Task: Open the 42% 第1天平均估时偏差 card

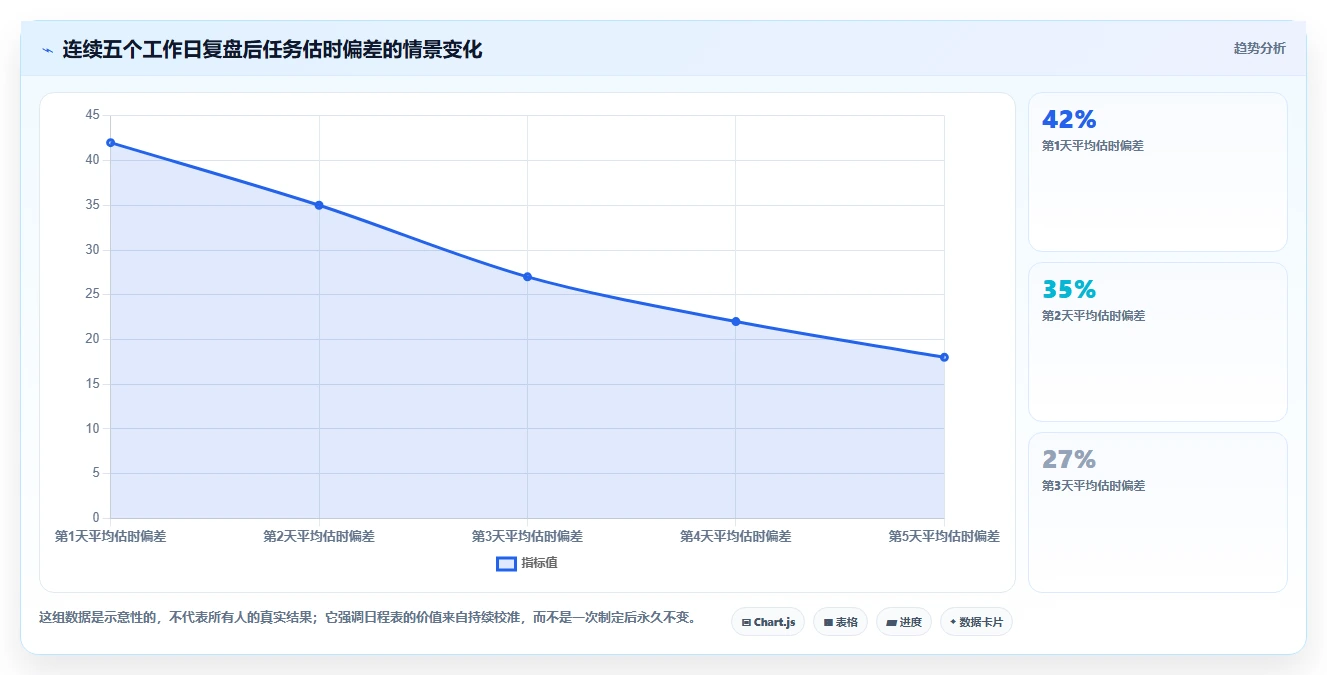Action: (x=1157, y=172)
